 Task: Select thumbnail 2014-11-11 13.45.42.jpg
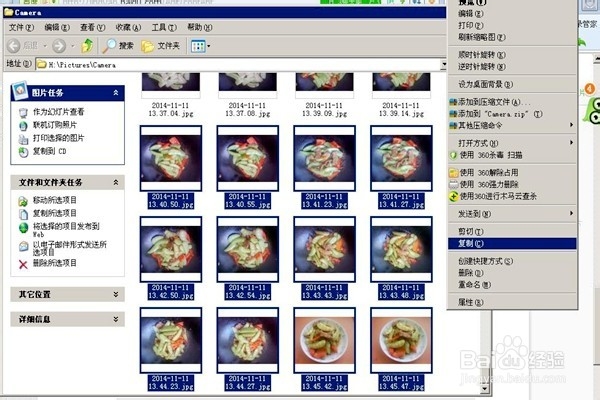pos(324,340)
